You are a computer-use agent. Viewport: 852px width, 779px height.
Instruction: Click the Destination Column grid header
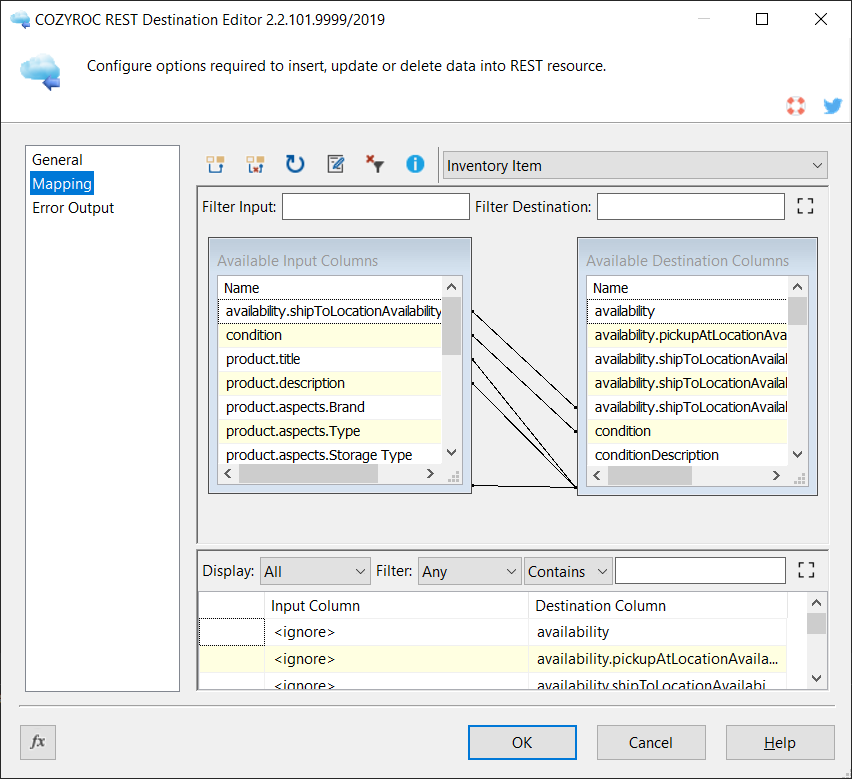[x=657, y=606]
